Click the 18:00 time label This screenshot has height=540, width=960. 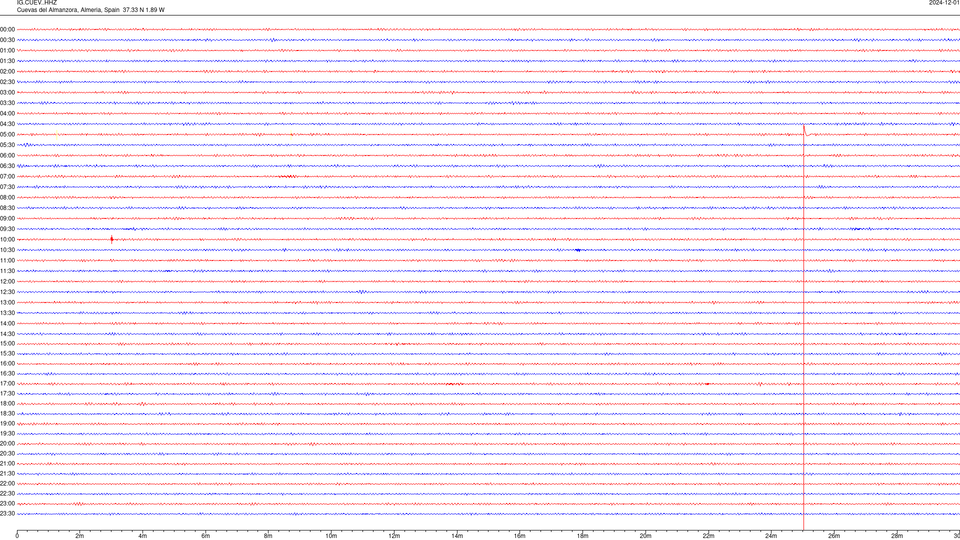(x=7, y=403)
